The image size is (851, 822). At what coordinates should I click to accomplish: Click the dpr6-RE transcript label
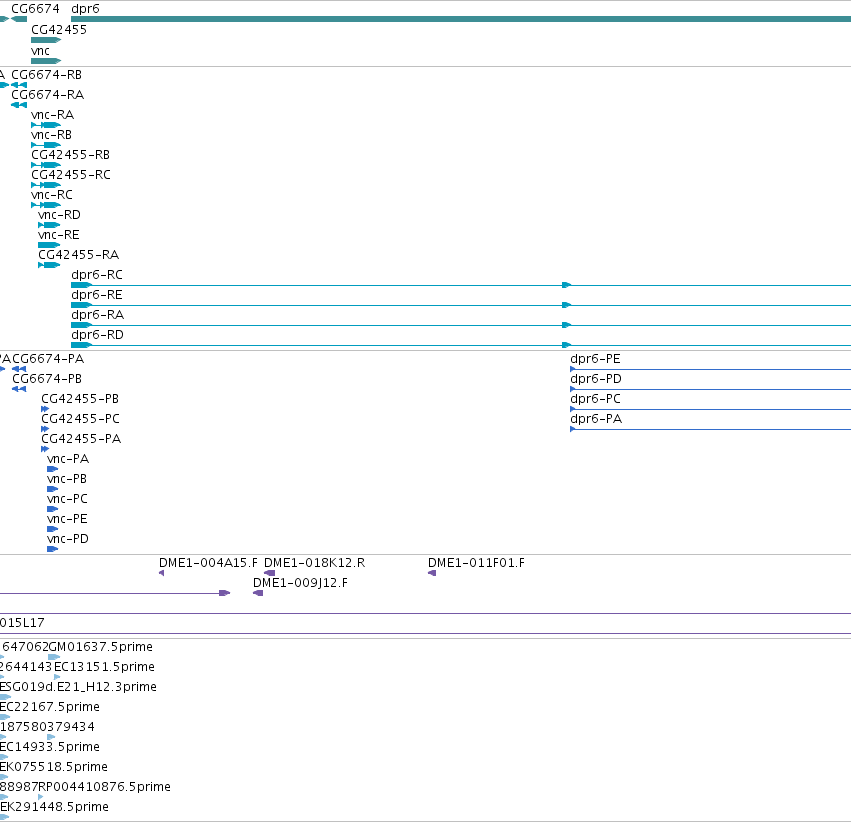[x=97, y=295]
